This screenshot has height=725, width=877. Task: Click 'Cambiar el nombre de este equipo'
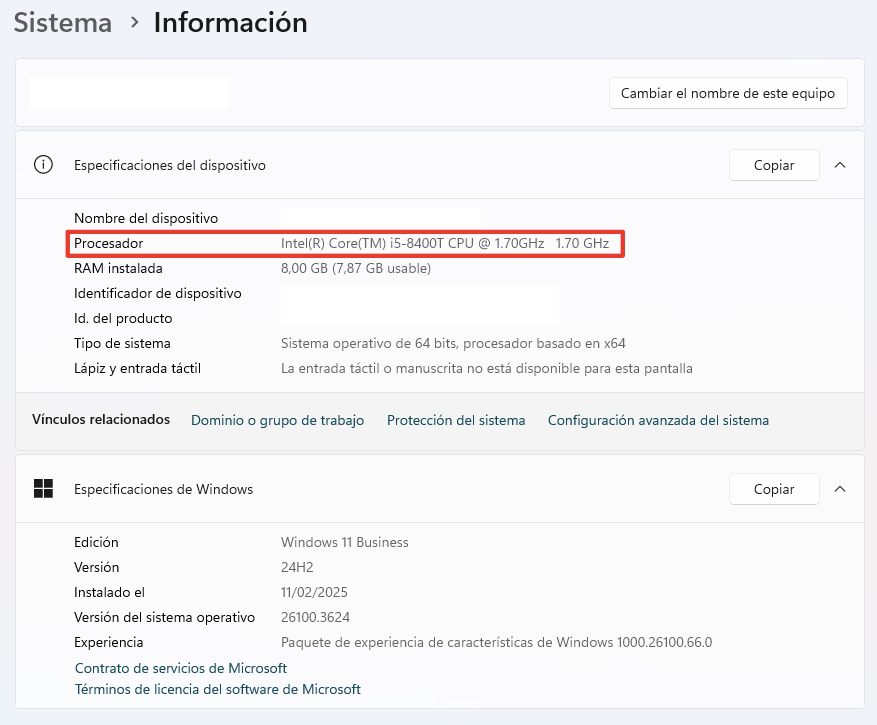coord(728,93)
